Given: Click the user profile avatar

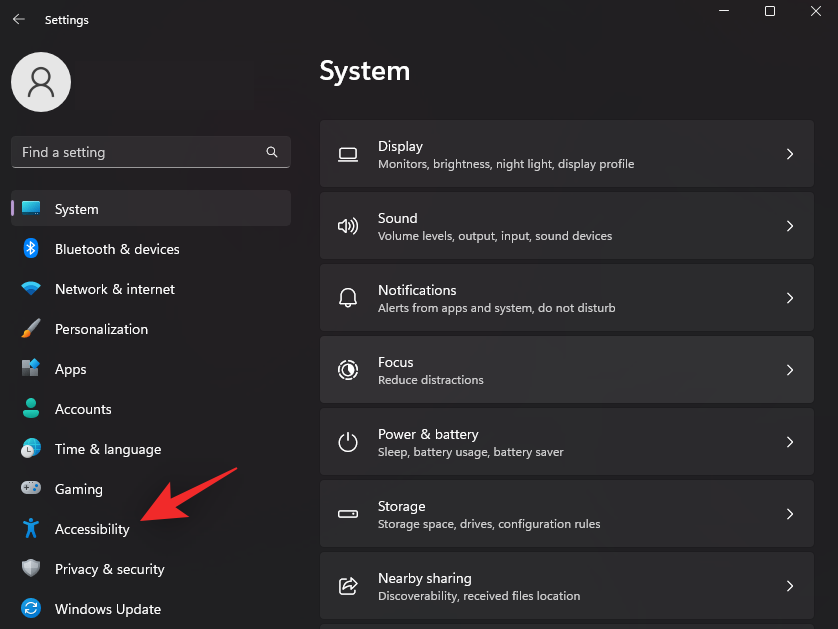Looking at the screenshot, I should point(40,82).
